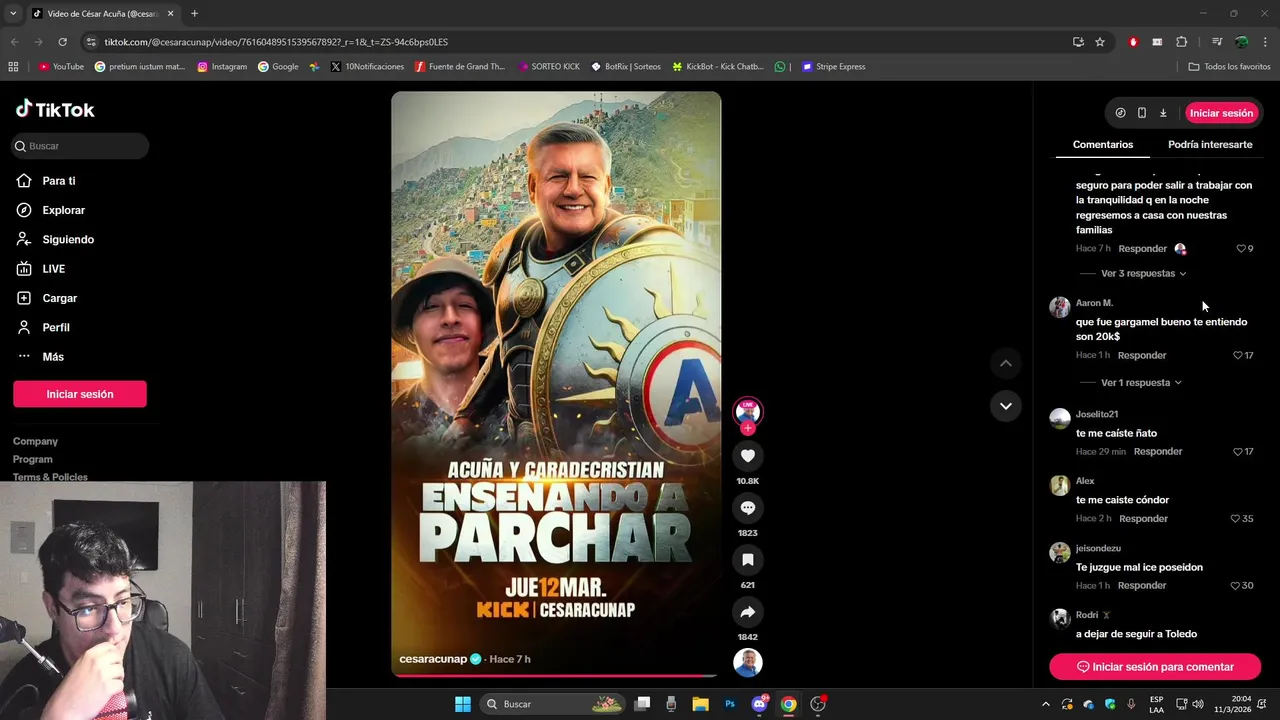Open the Instagram bookmark
1280x720 pixels.
(222, 67)
